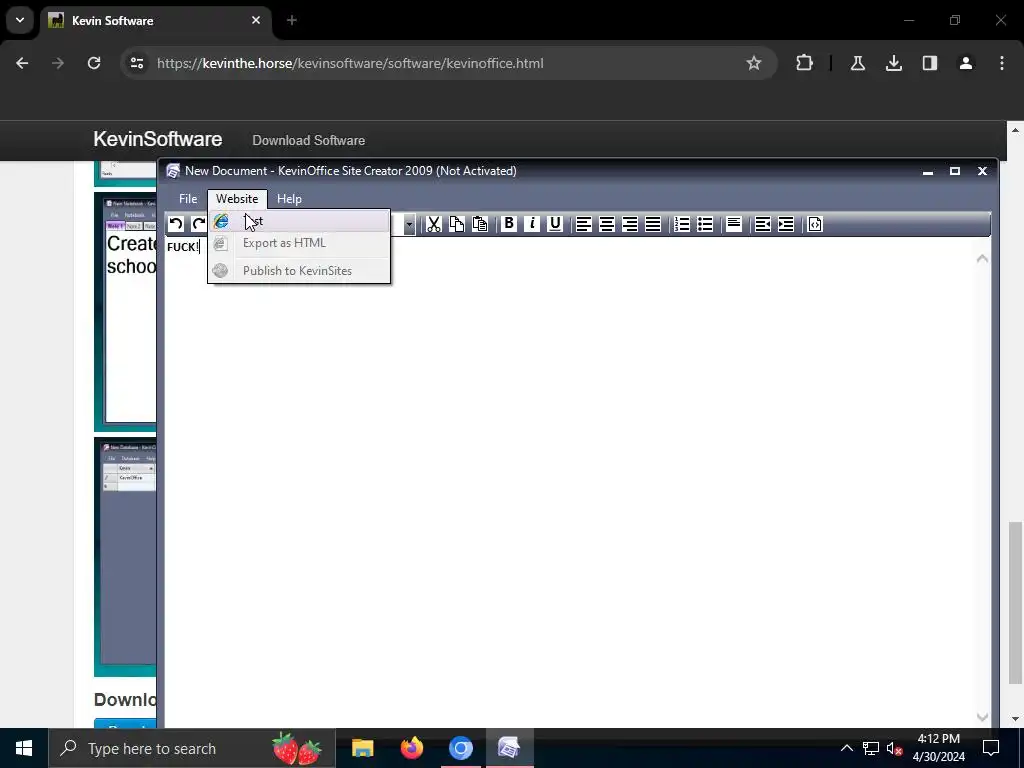Click the editor's scroll up arrow
Image resolution: width=1024 pixels, height=768 pixels.
(x=982, y=259)
